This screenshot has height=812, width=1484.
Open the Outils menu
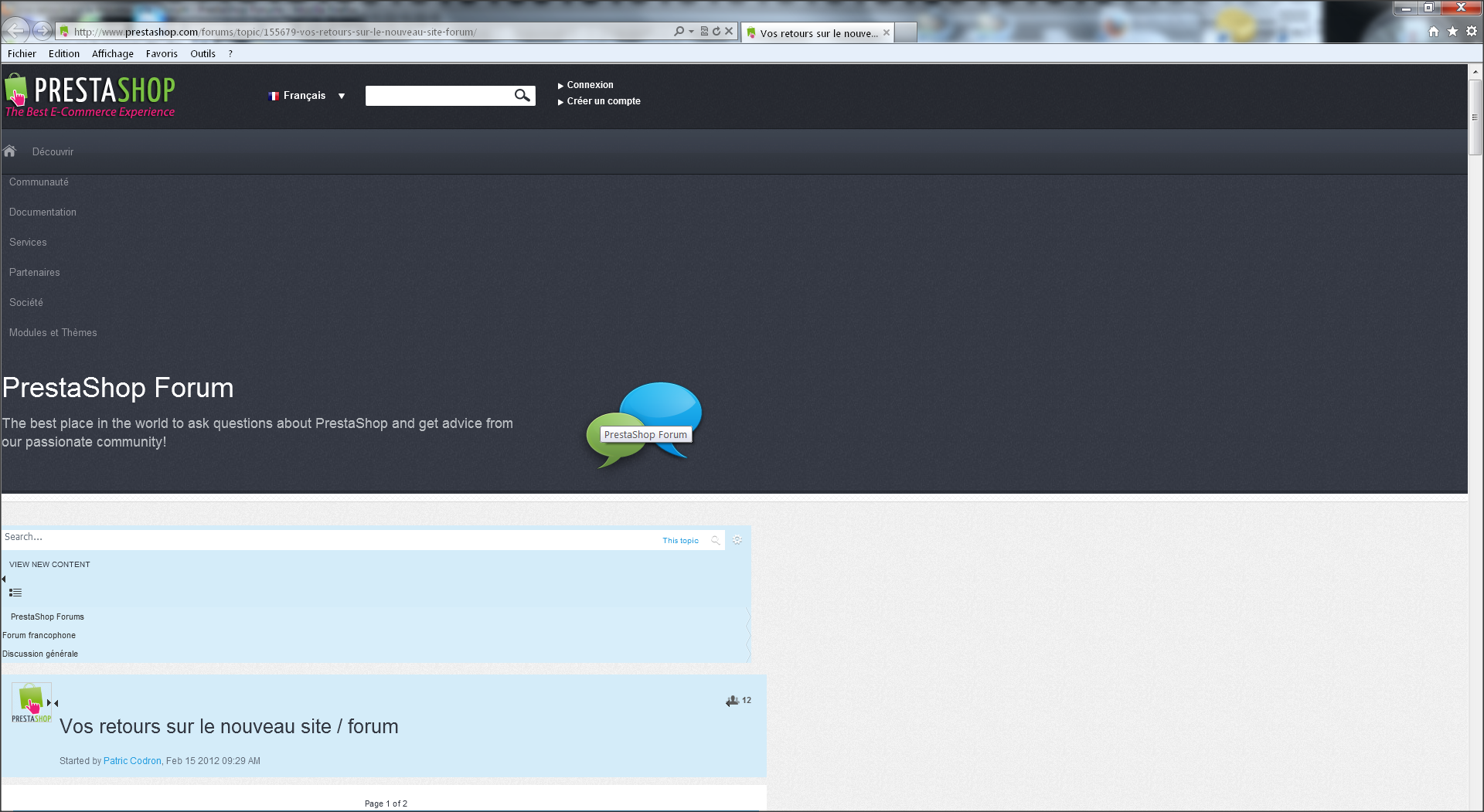[203, 54]
